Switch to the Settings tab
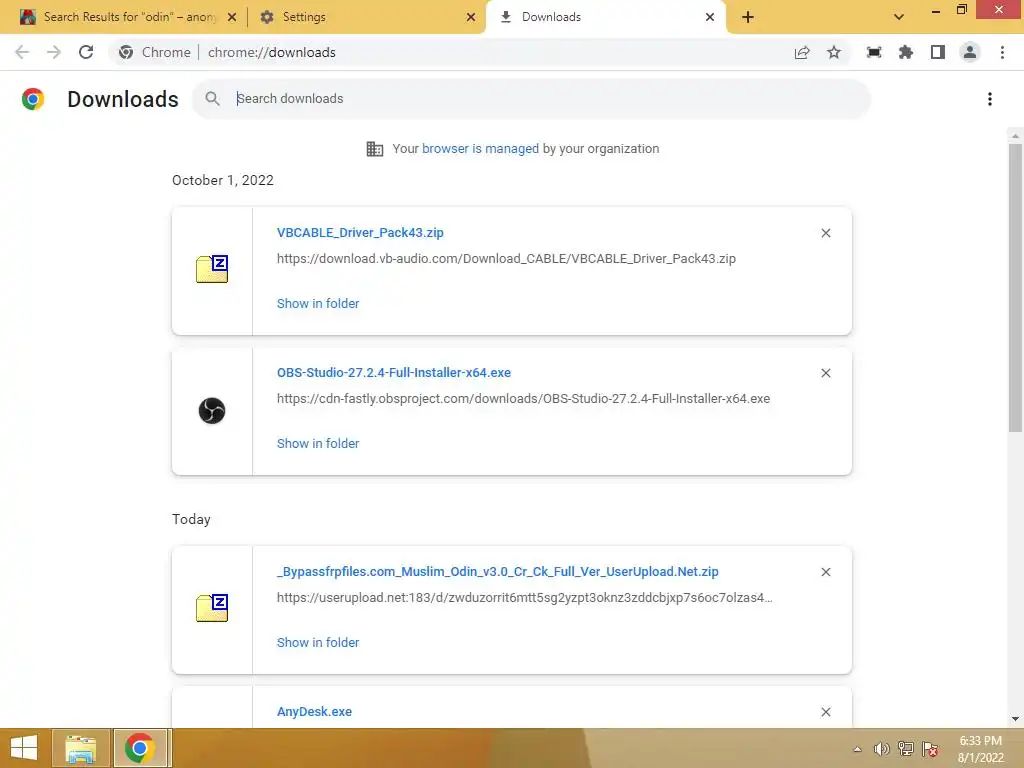Image resolution: width=1024 pixels, height=768 pixels. coord(368,17)
